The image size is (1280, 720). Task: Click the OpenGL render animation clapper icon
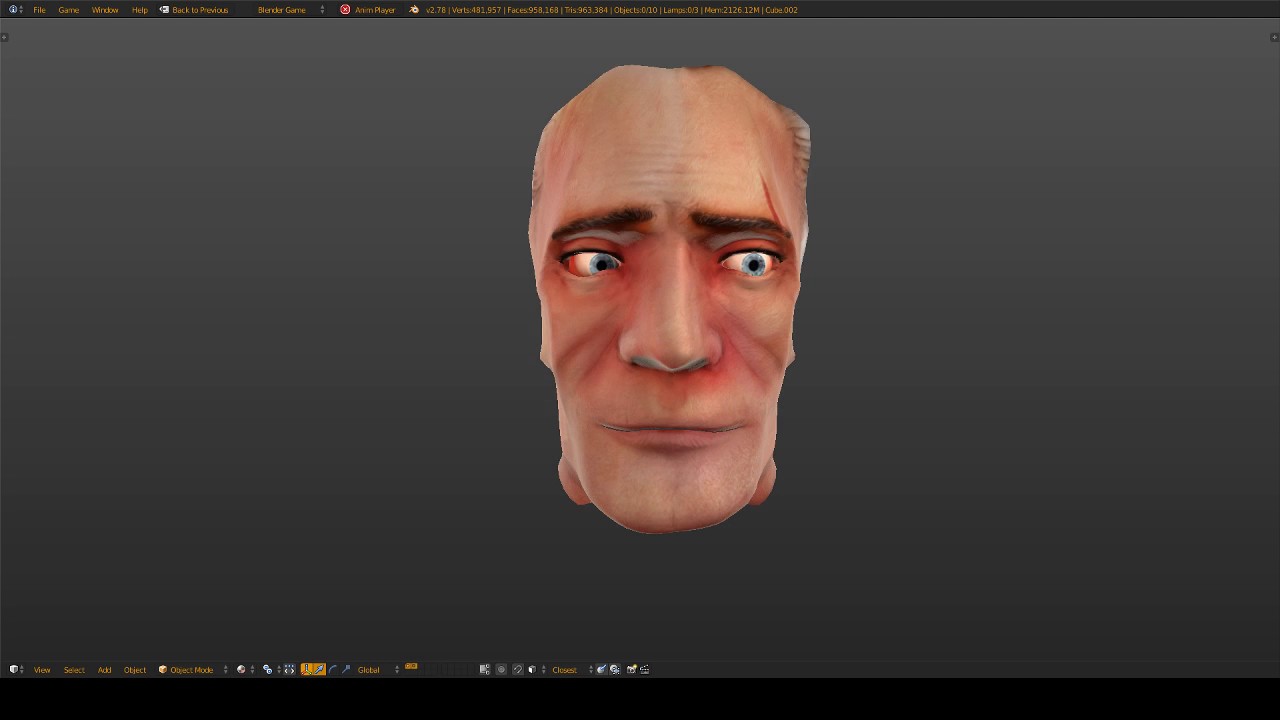click(645, 670)
